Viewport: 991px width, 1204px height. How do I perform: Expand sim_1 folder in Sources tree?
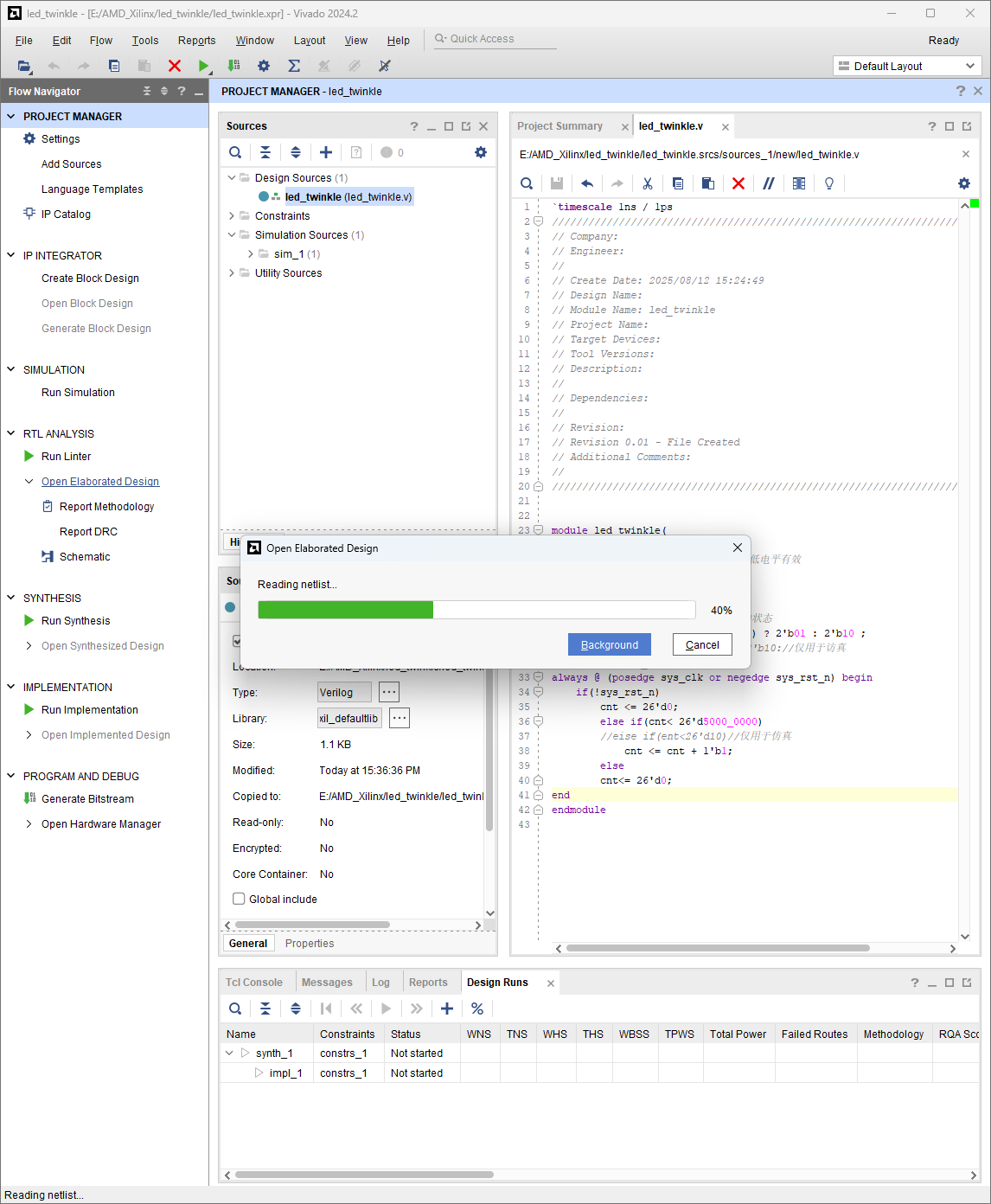click(251, 254)
